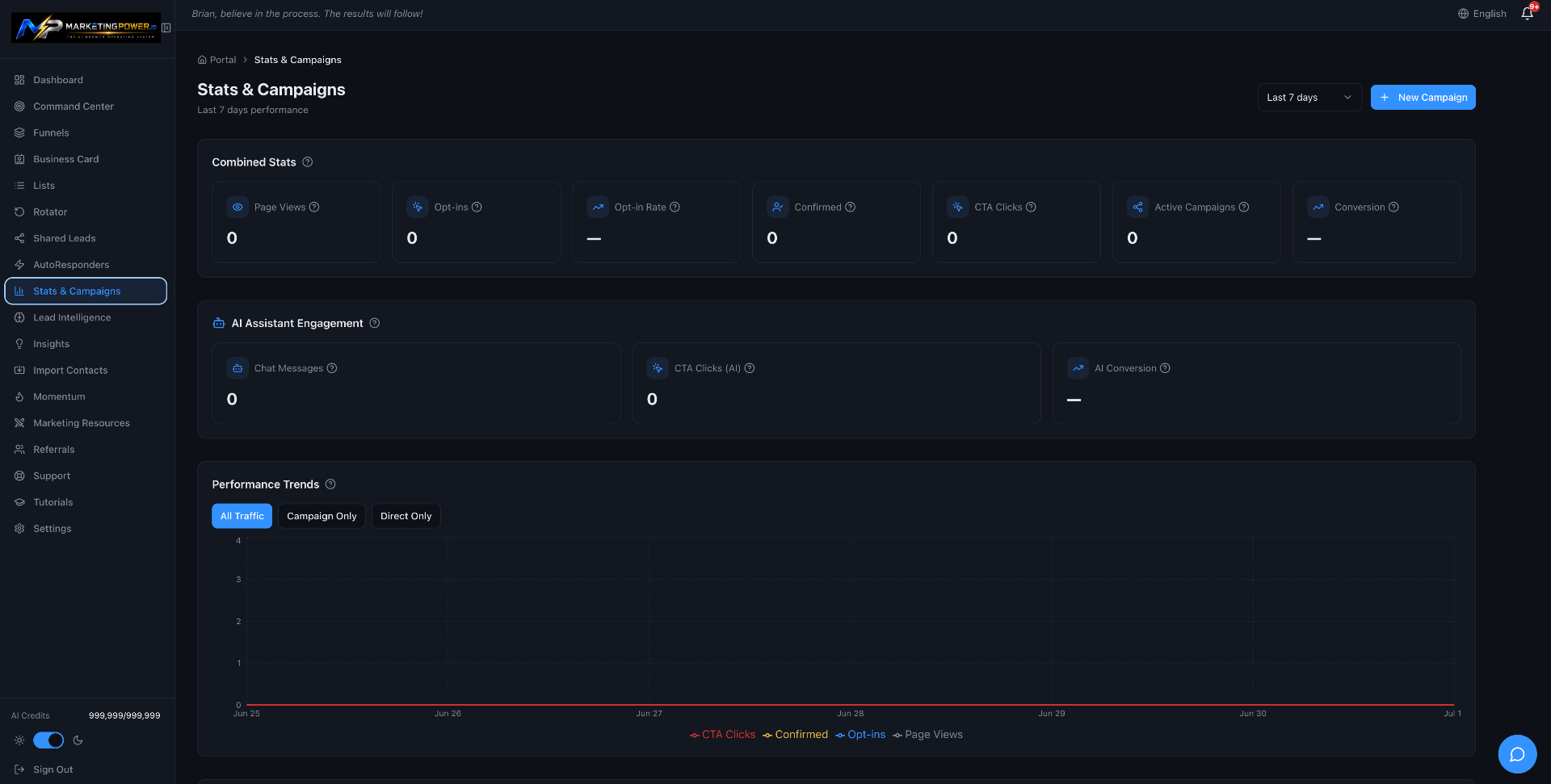Click the MarketingPower logo
Image resolution: width=1551 pixels, height=784 pixels.
[x=86, y=28]
